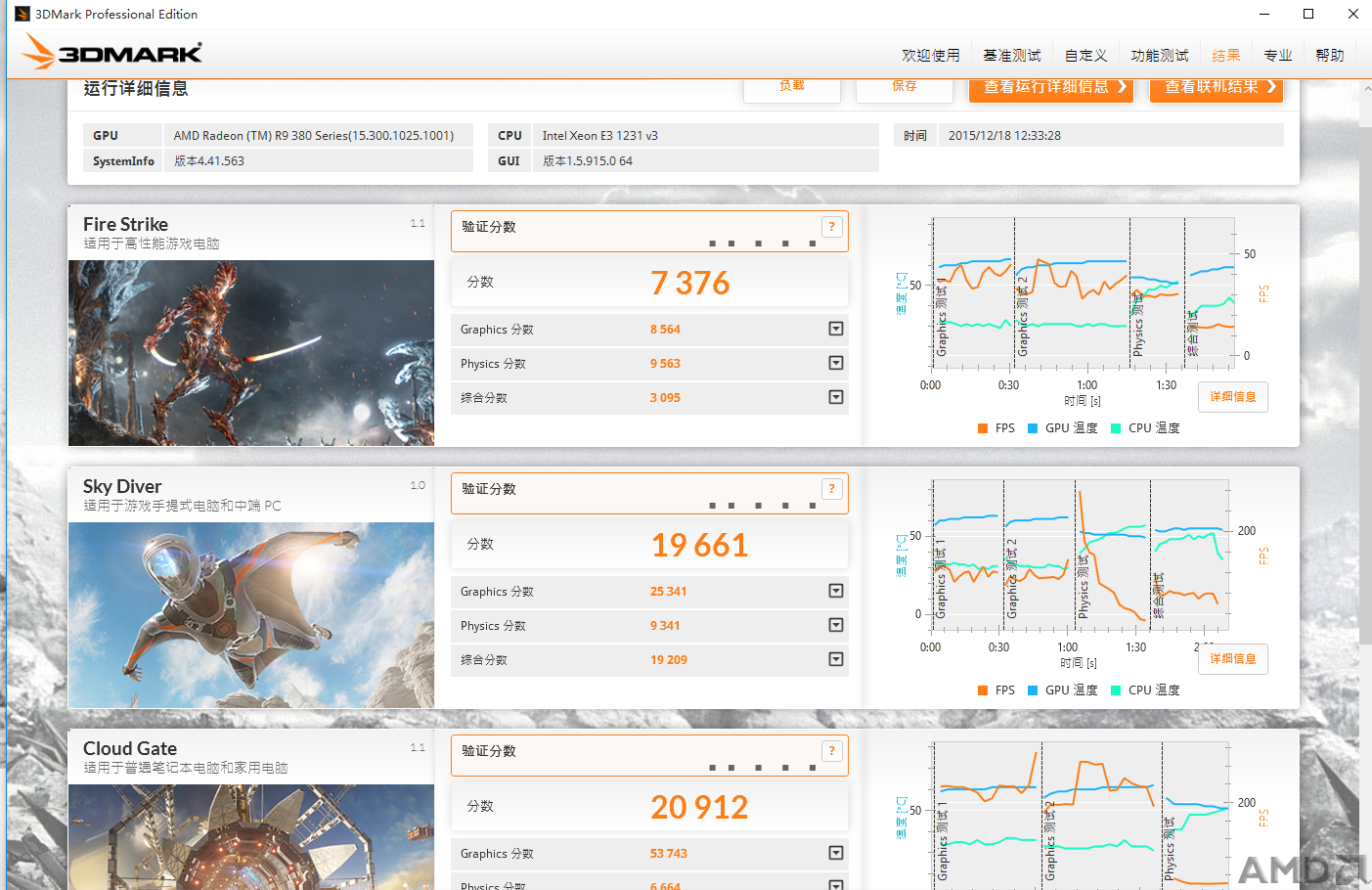
Task: Click the Sky Diver thumbnail image
Action: click(251, 615)
